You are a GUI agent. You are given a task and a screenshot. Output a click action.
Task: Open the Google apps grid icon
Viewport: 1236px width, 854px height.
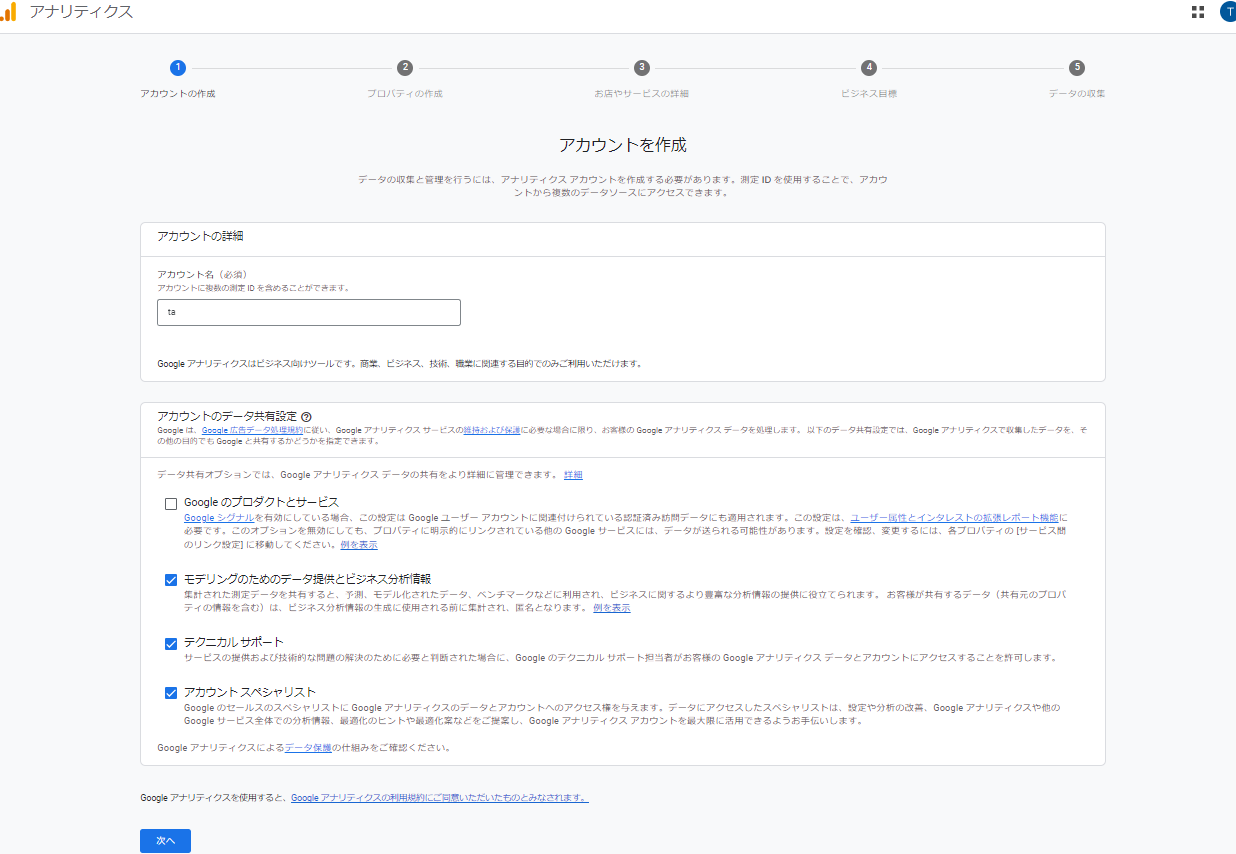point(1198,12)
